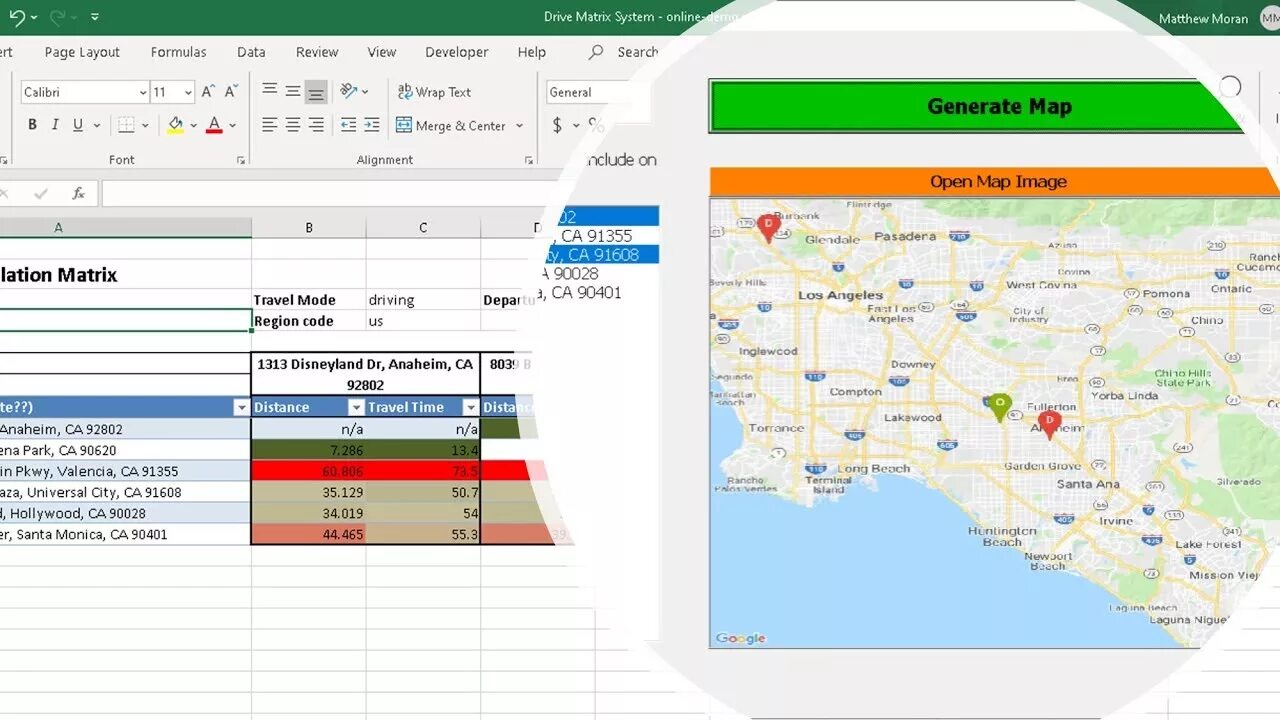
Task: Select Top Align icon
Action: [x=270, y=91]
